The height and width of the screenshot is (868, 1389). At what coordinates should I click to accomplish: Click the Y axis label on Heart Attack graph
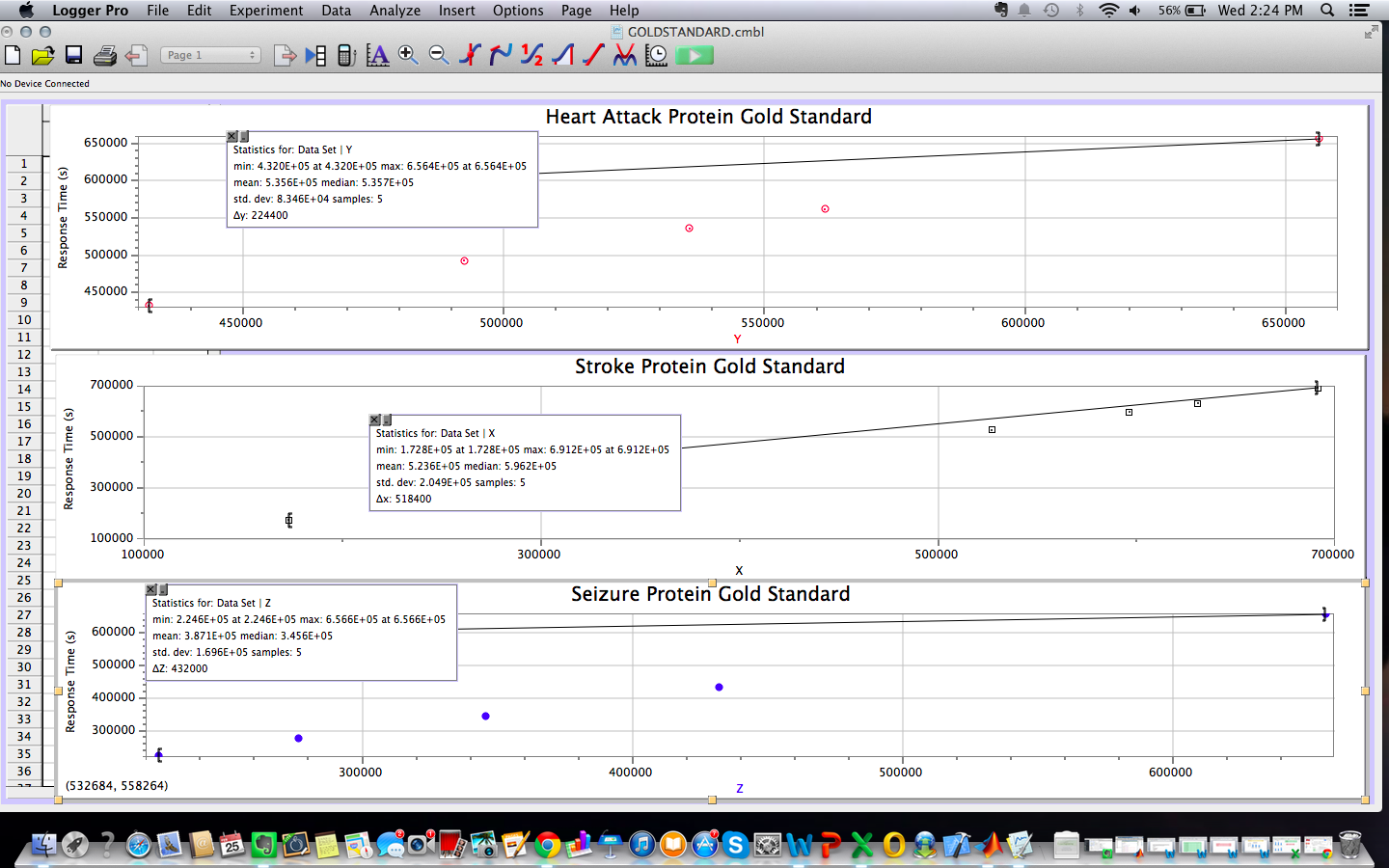coord(737,339)
